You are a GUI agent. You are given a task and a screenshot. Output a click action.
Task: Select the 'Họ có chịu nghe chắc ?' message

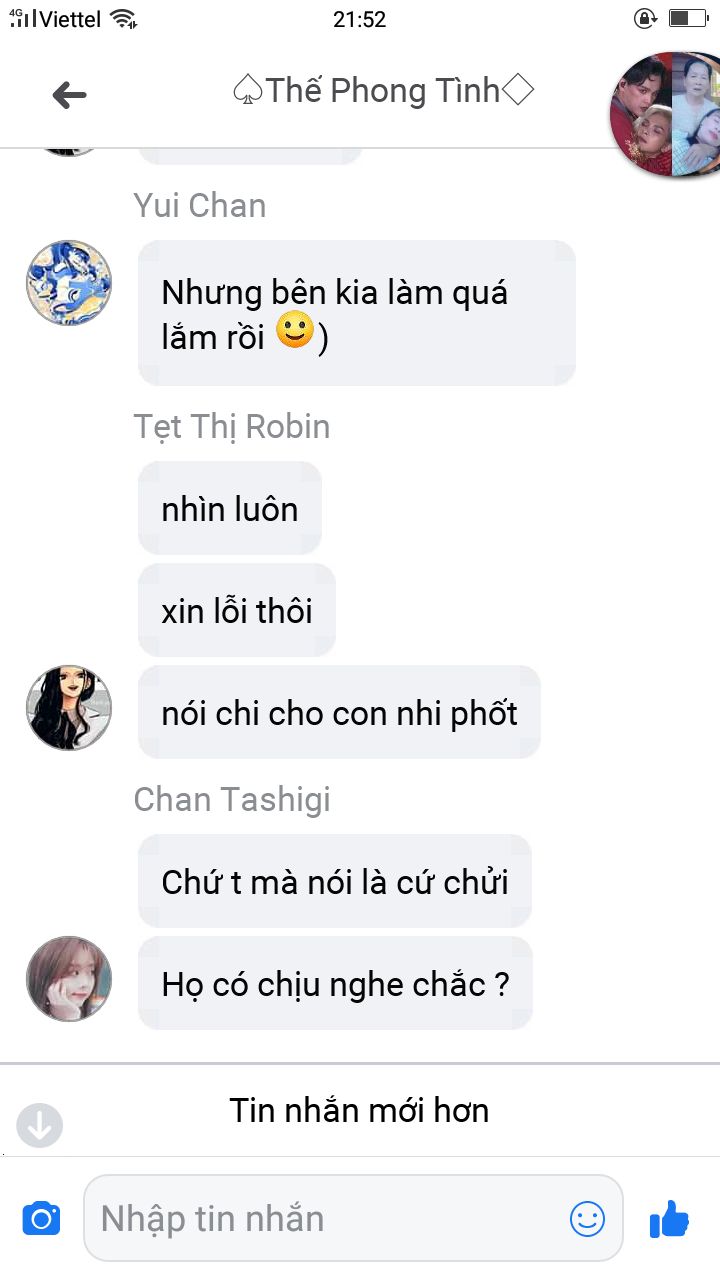tap(335, 983)
